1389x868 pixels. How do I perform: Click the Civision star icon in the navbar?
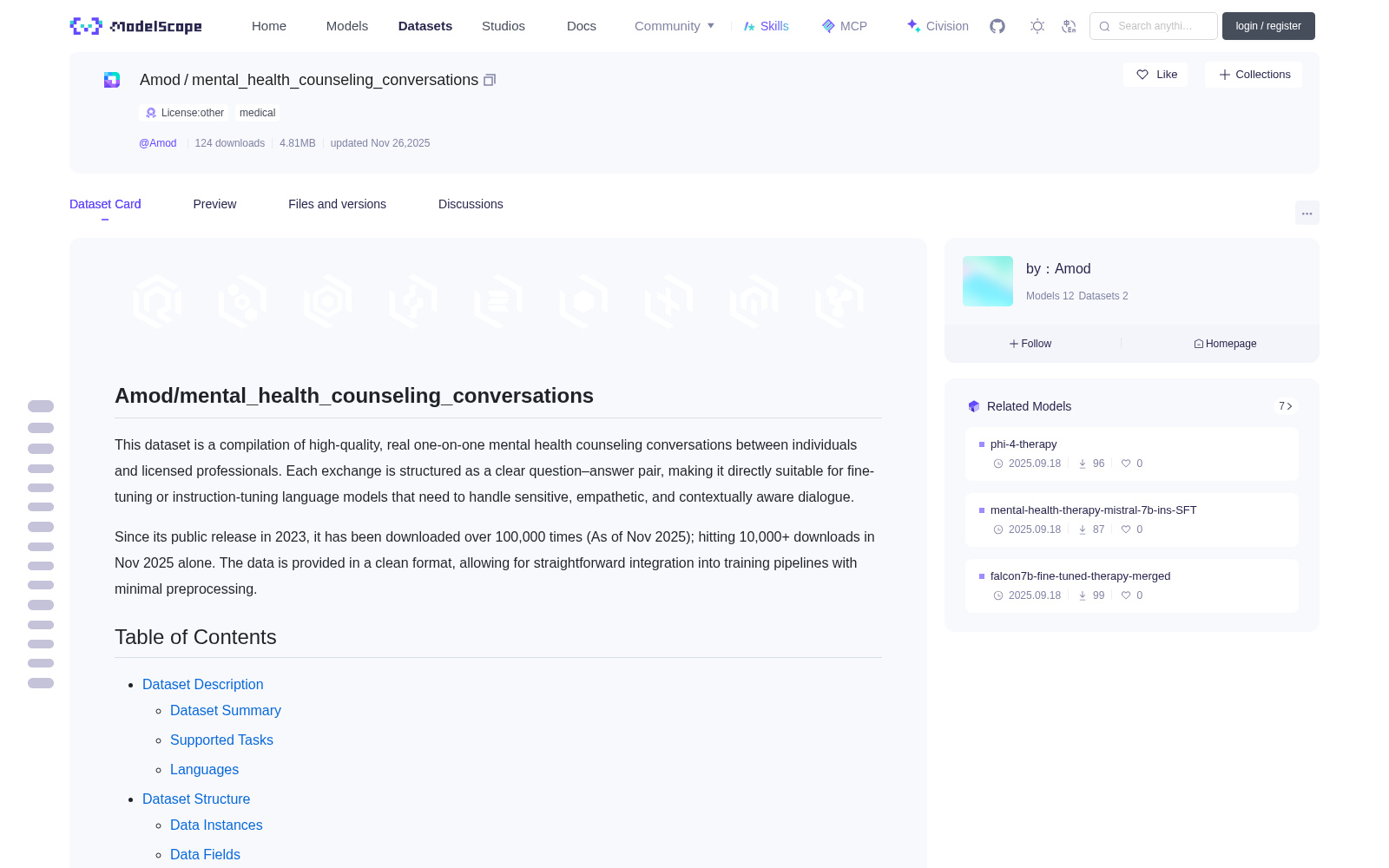(913, 26)
